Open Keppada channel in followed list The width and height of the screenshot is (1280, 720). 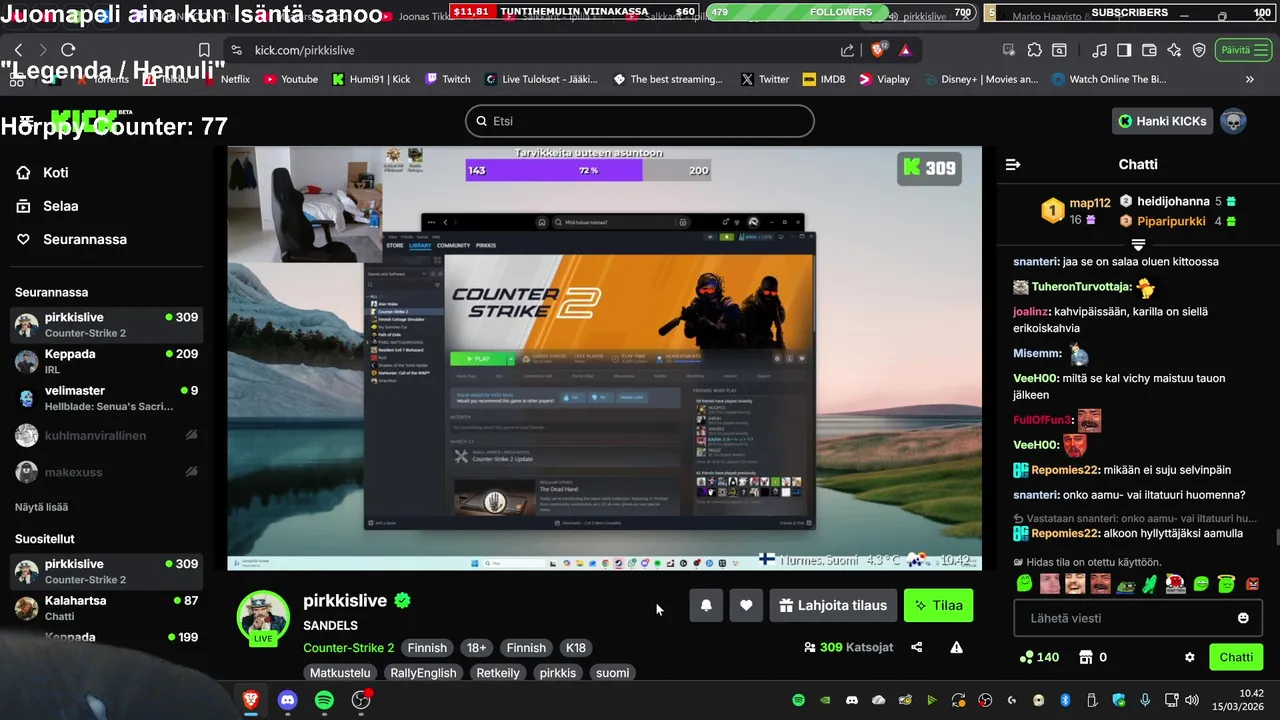[x=107, y=361]
